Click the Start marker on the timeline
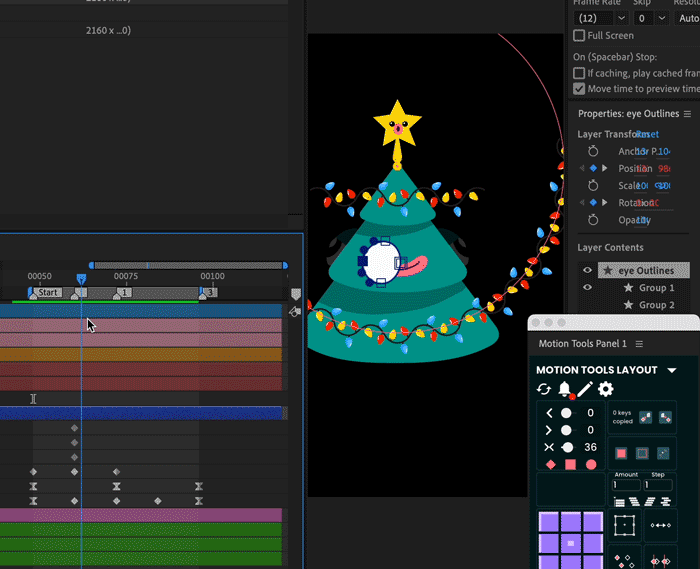The width and height of the screenshot is (700, 569). click(48, 293)
